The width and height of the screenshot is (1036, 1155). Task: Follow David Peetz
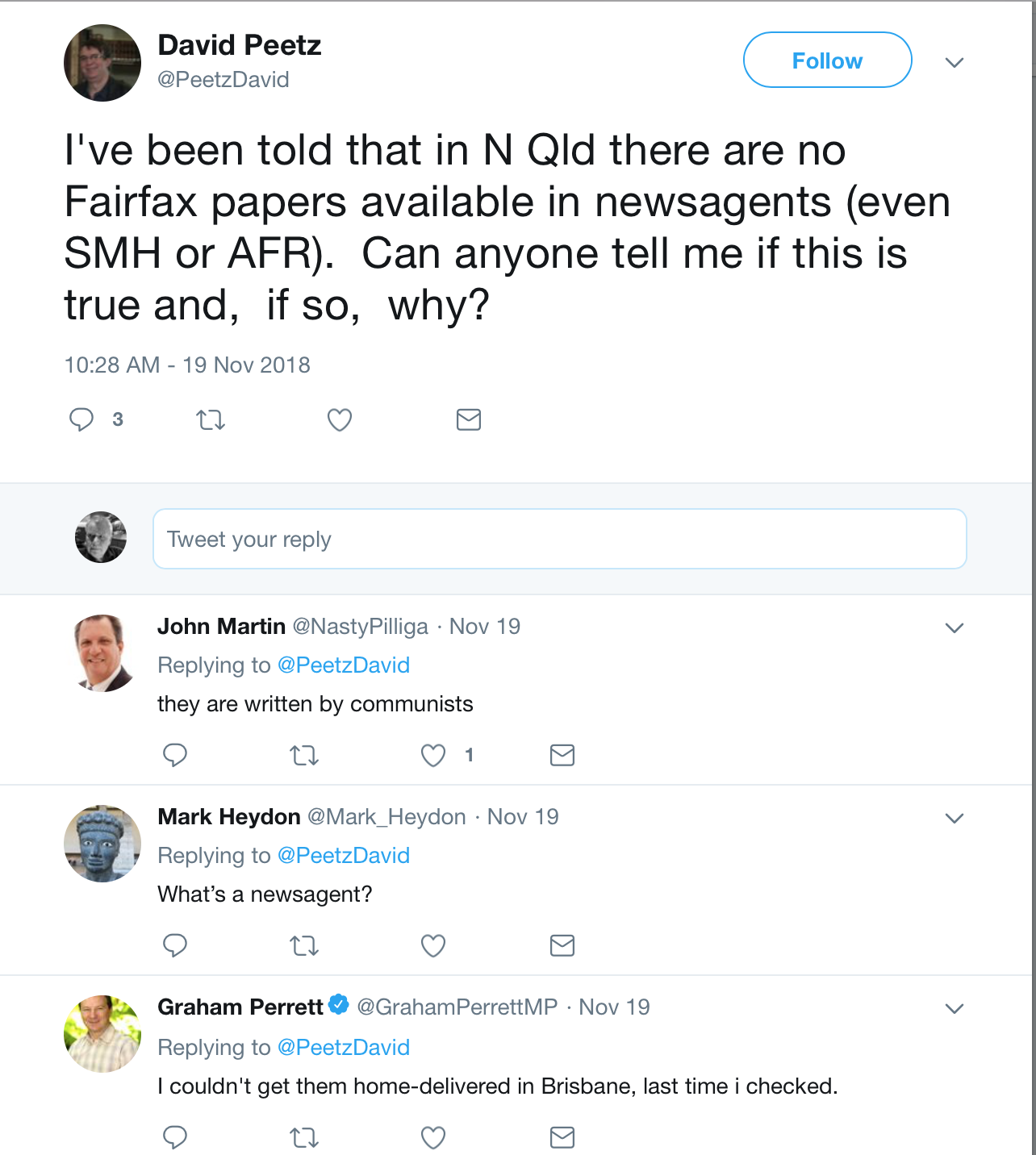pyautogui.click(x=827, y=60)
